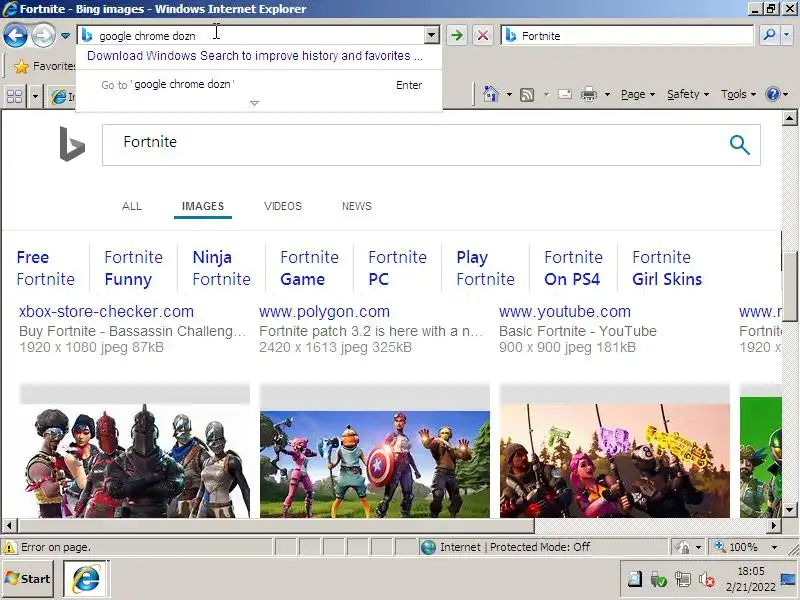Switch to the IMAGES tab
The image size is (800, 600).
[203, 206]
